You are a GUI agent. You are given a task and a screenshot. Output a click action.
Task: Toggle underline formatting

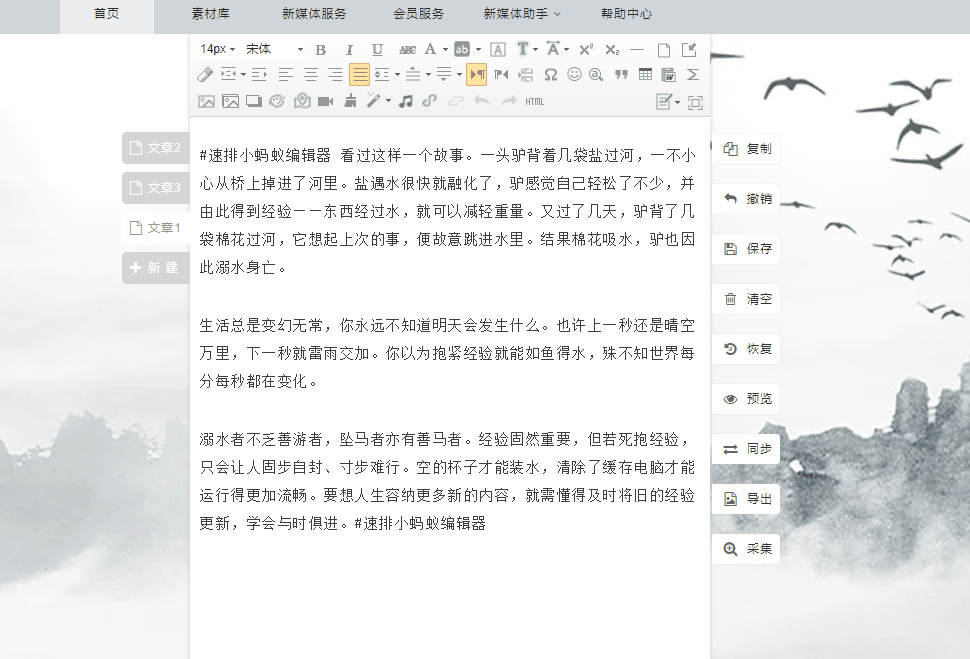[377, 49]
